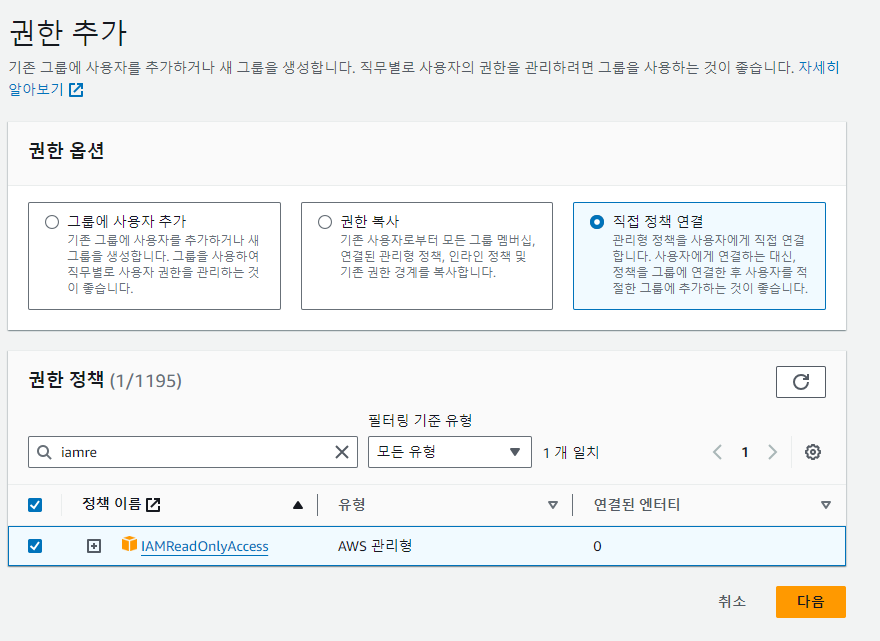The width and height of the screenshot is (880, 641).
Task: Click the 1 개 일치 match count
Action: (571, 452)
